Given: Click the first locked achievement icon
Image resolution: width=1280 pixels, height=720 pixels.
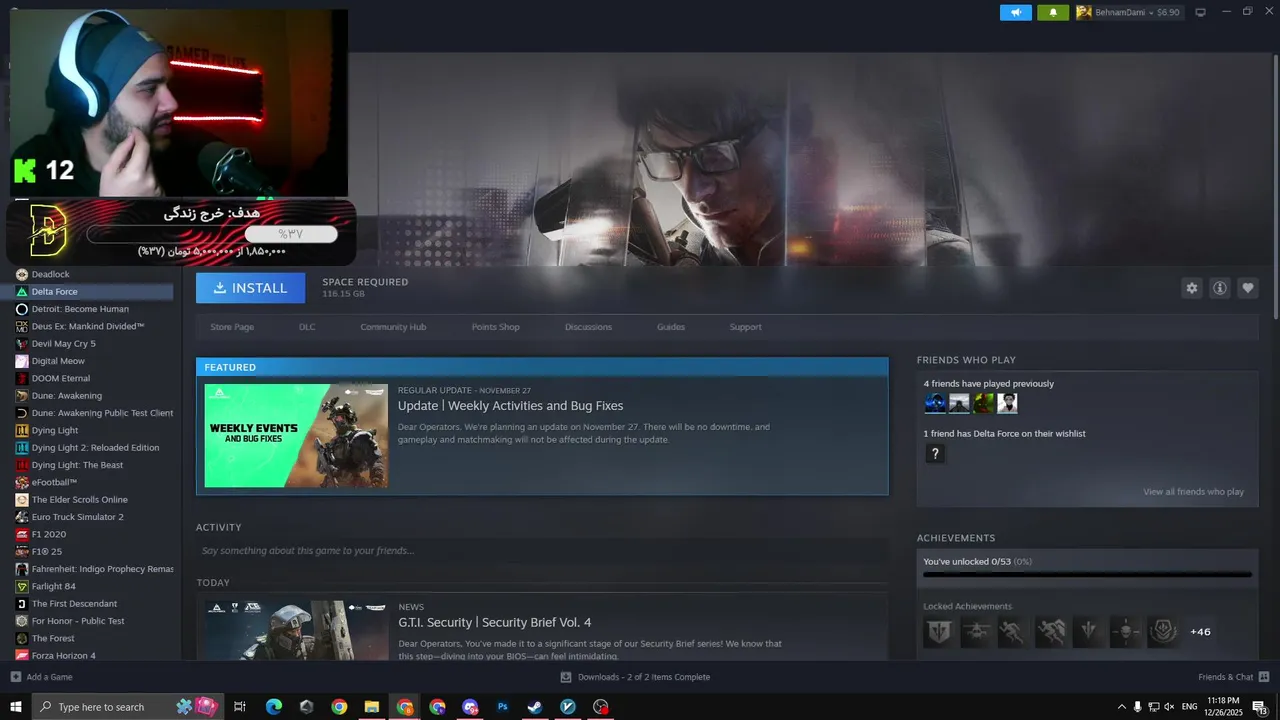Looking at the screenshot, I should click(x=938, y=632).
